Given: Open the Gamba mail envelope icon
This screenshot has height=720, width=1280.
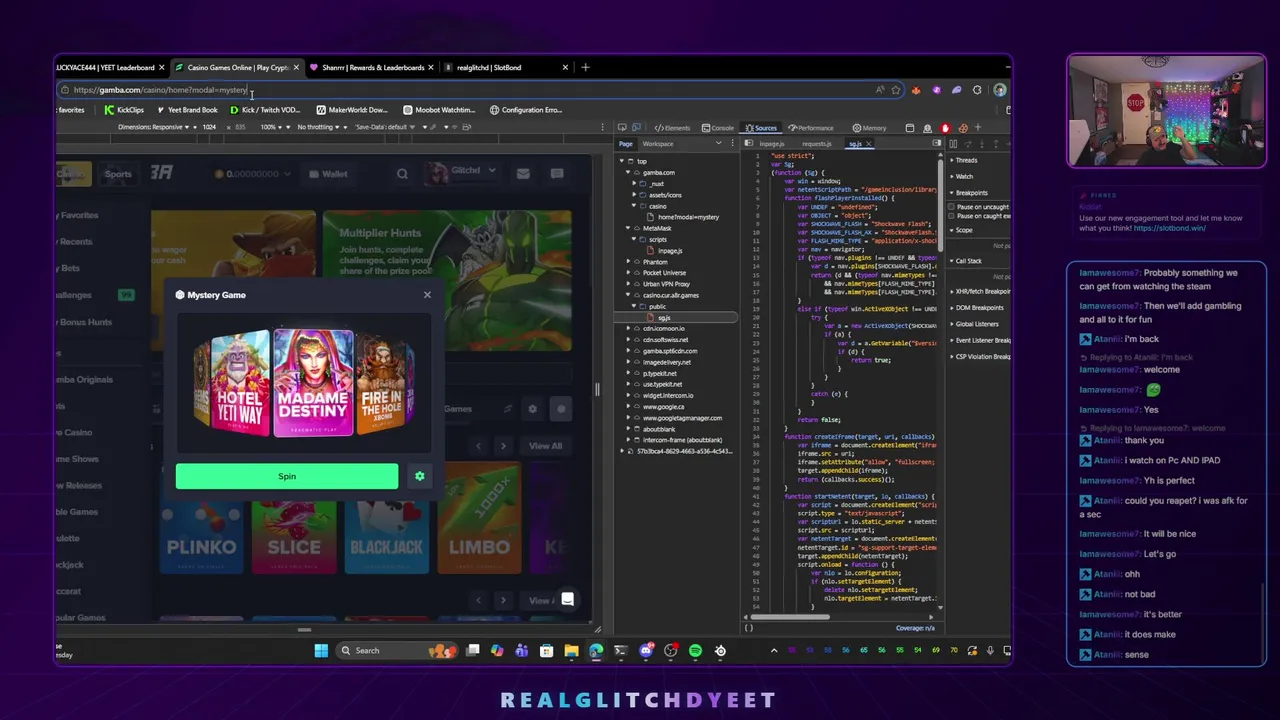Looking at the screenshot, I should click(523, 174).
